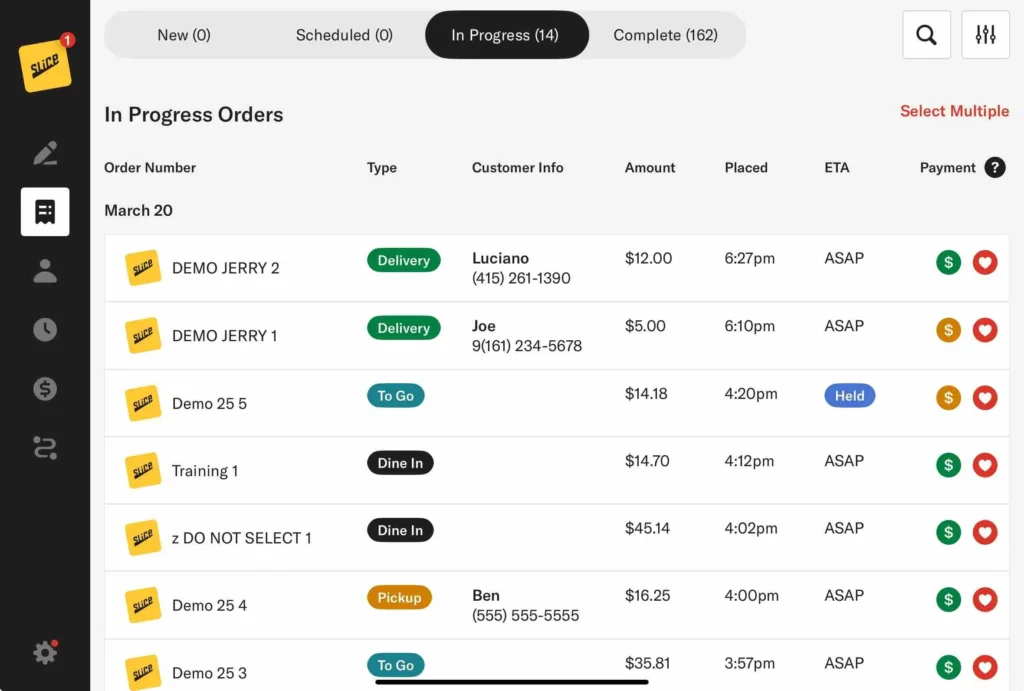Open the clock history sidebar icon
1024x691 pixels.
tap(45, 330)
